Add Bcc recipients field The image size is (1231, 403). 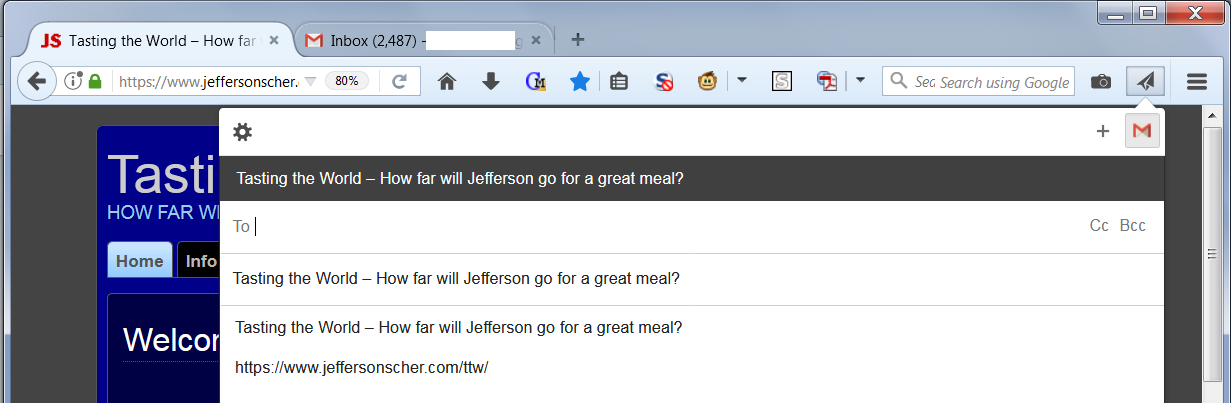[1133, 226]
